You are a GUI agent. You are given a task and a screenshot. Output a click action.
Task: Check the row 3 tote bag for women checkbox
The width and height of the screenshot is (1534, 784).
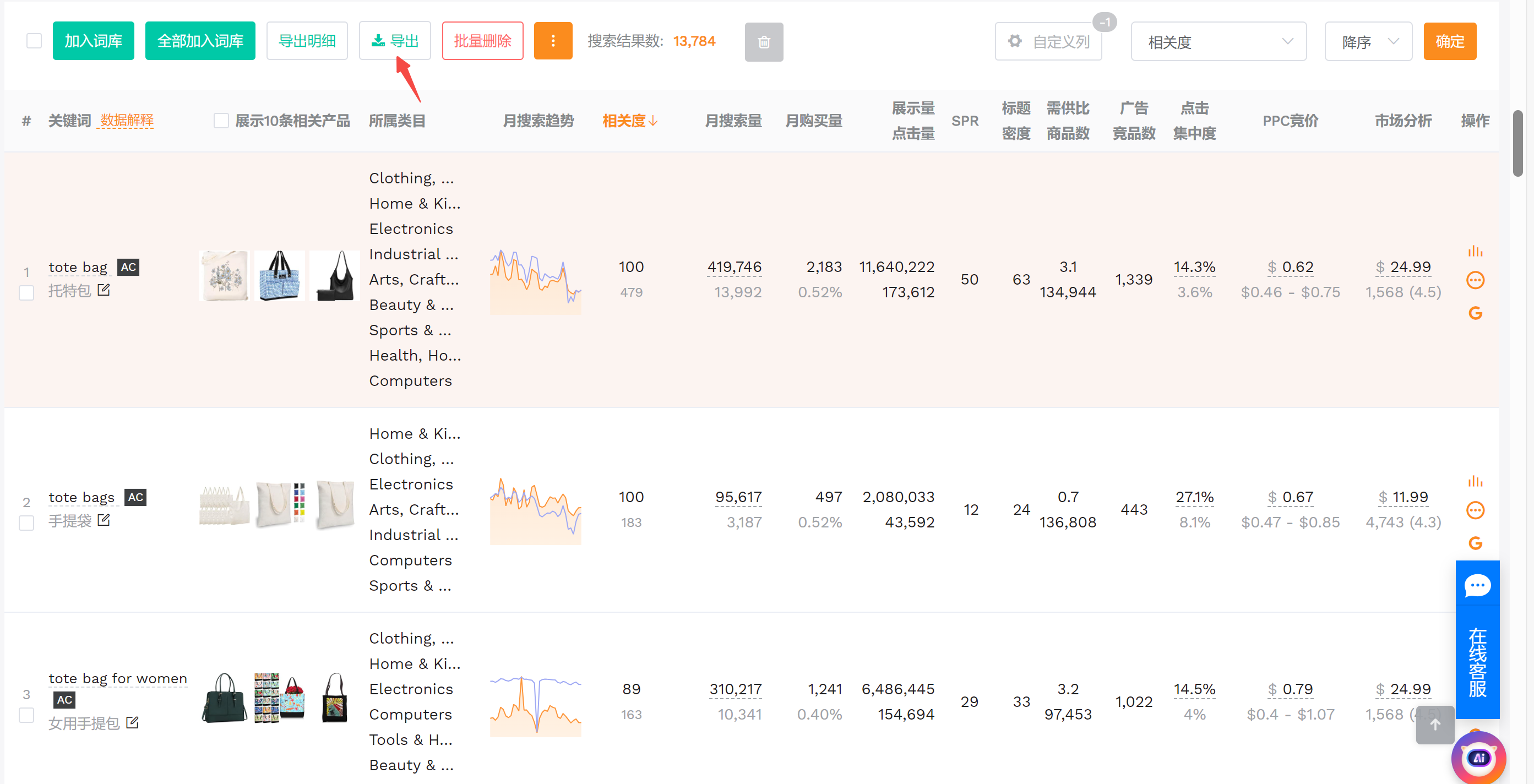pos(26,715)
